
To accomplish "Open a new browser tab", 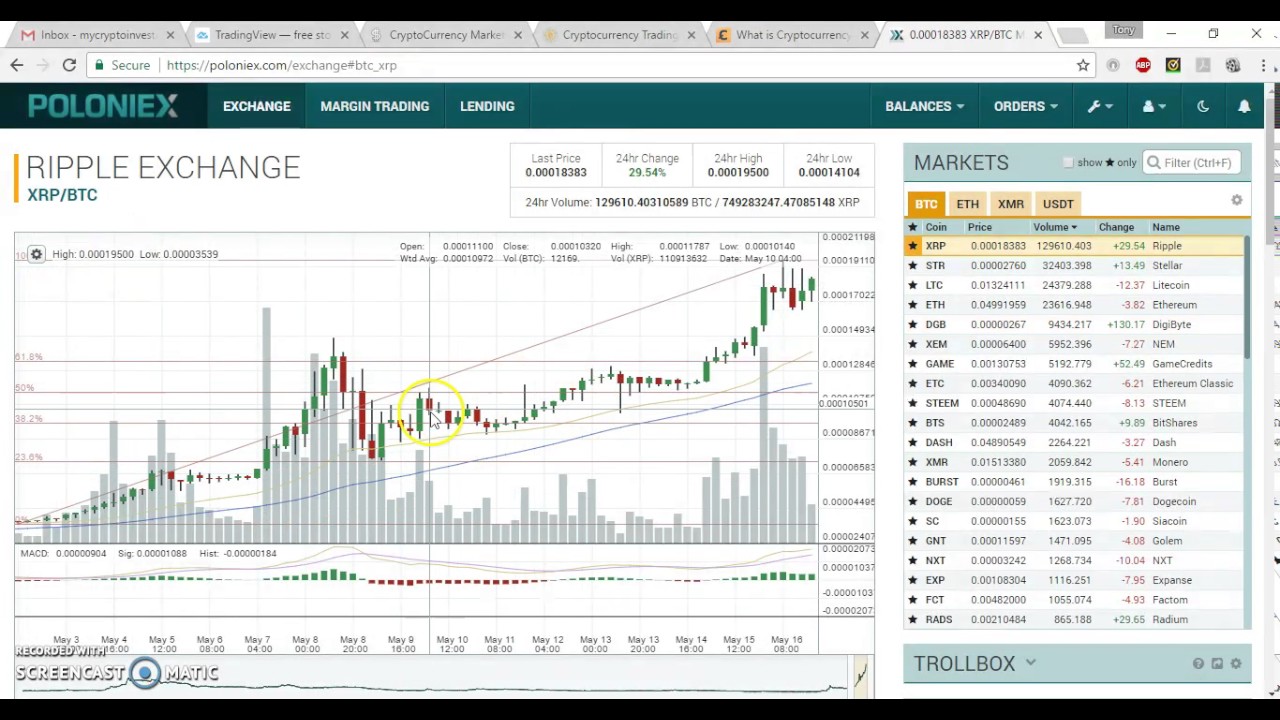I will (x=1073, y=35).
